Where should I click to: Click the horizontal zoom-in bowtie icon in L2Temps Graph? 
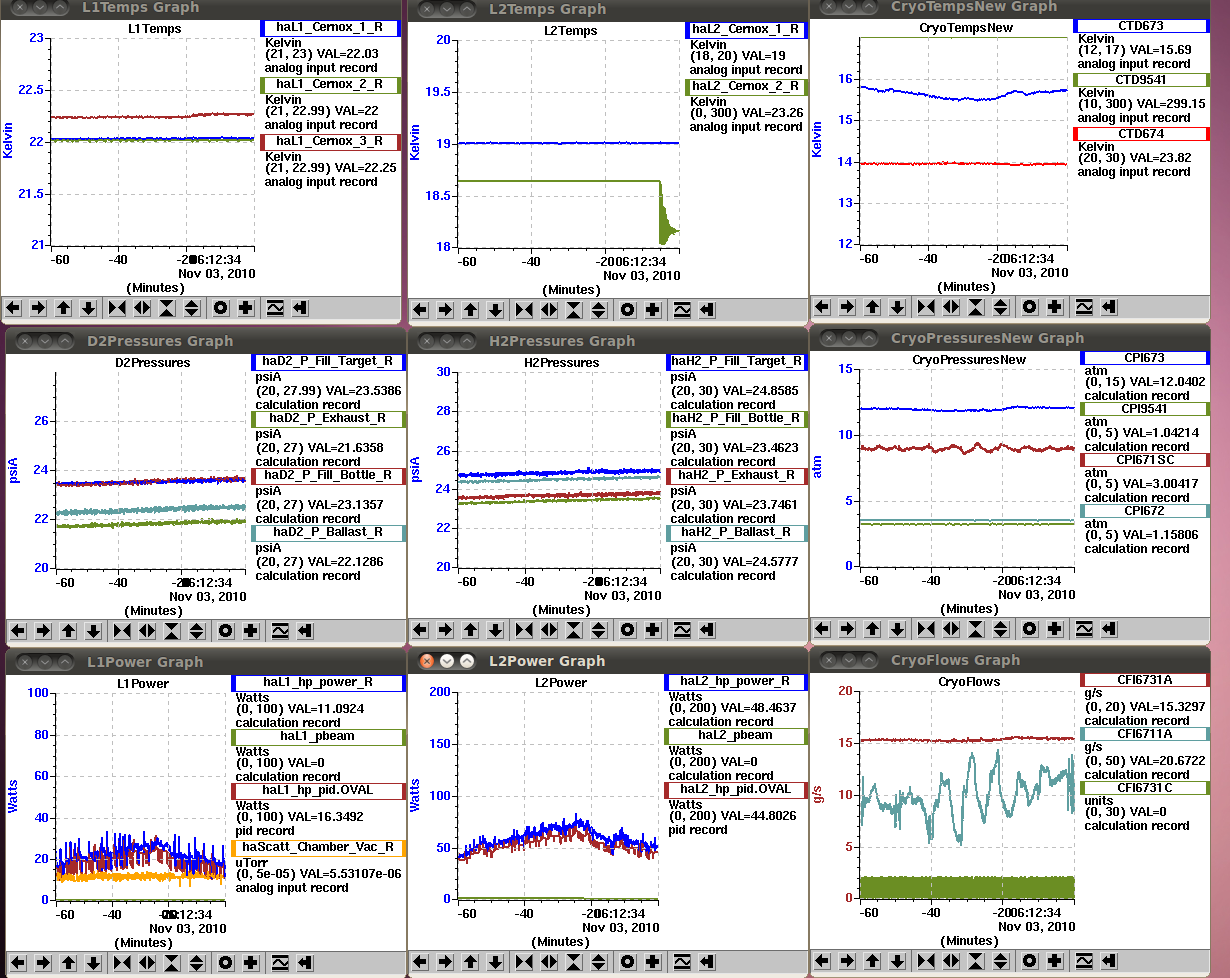(x=525, y=310)
